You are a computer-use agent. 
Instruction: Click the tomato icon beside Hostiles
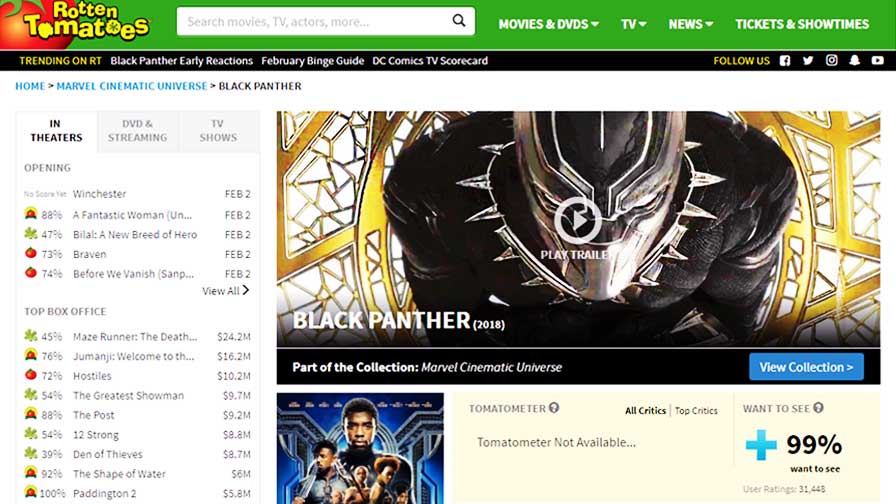(31, 375)
